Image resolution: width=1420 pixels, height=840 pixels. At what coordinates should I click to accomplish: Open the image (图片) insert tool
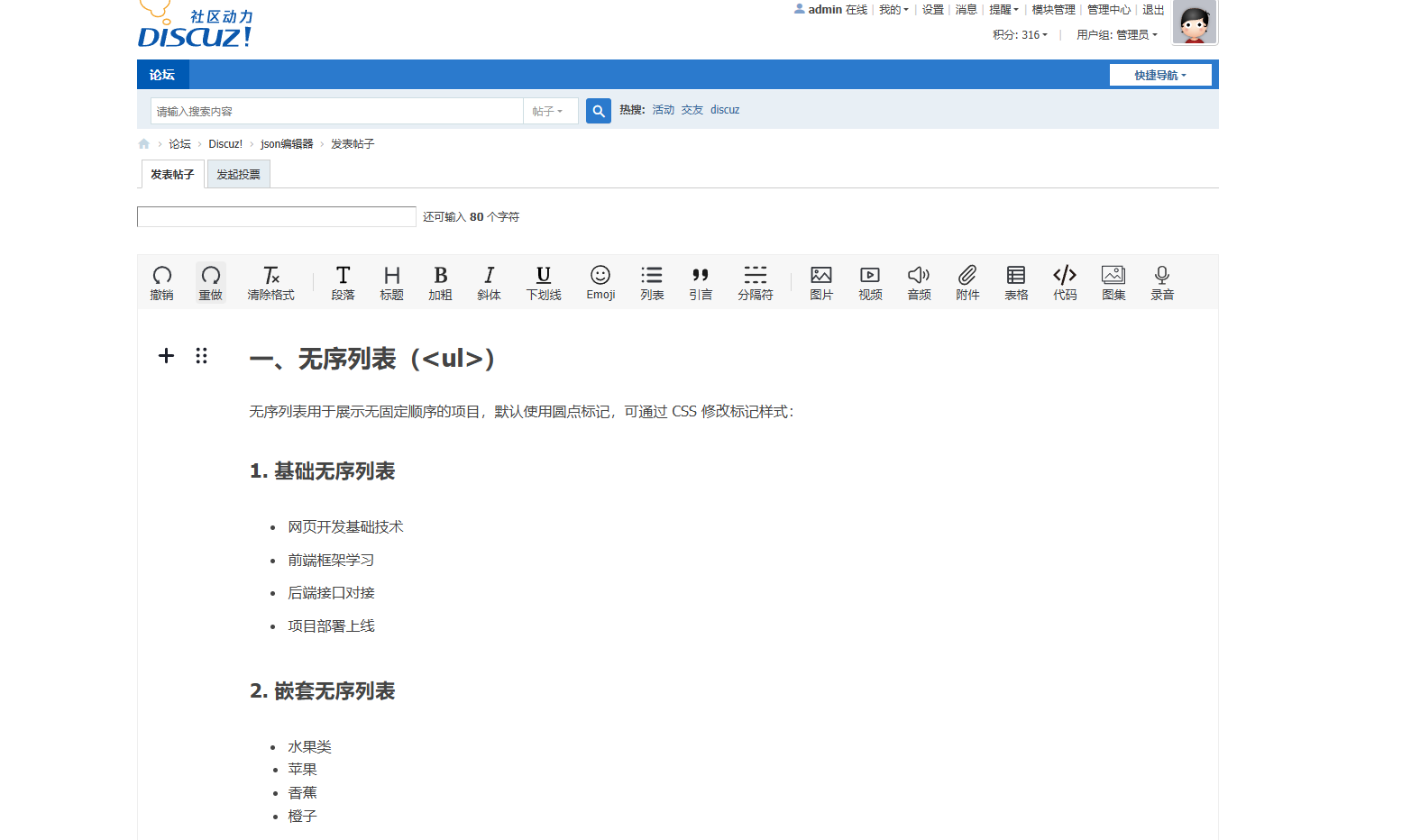click(x=821, y=282)
